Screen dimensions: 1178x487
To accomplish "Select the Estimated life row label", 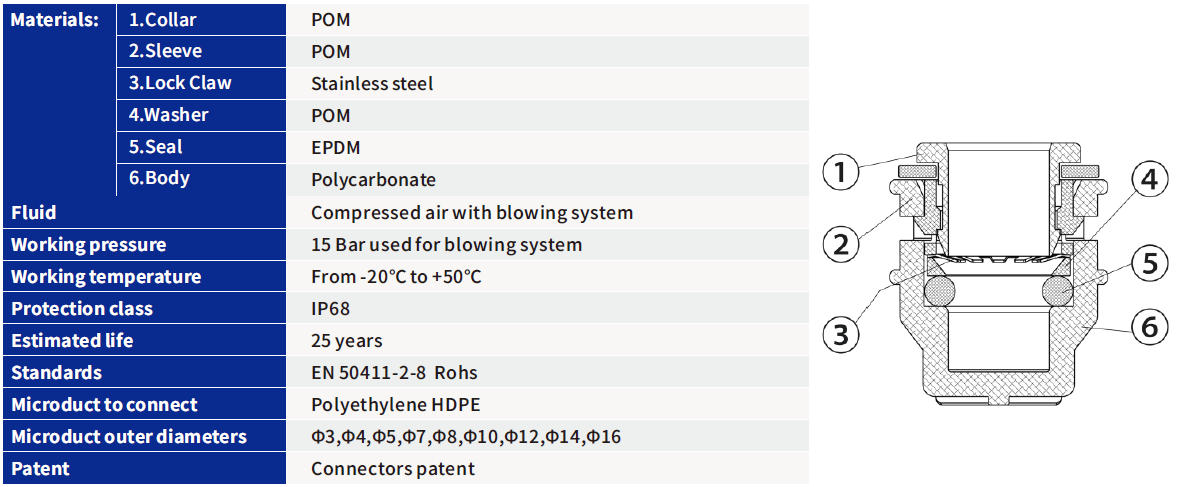I will pyautogui.click(x=72, y=341).
